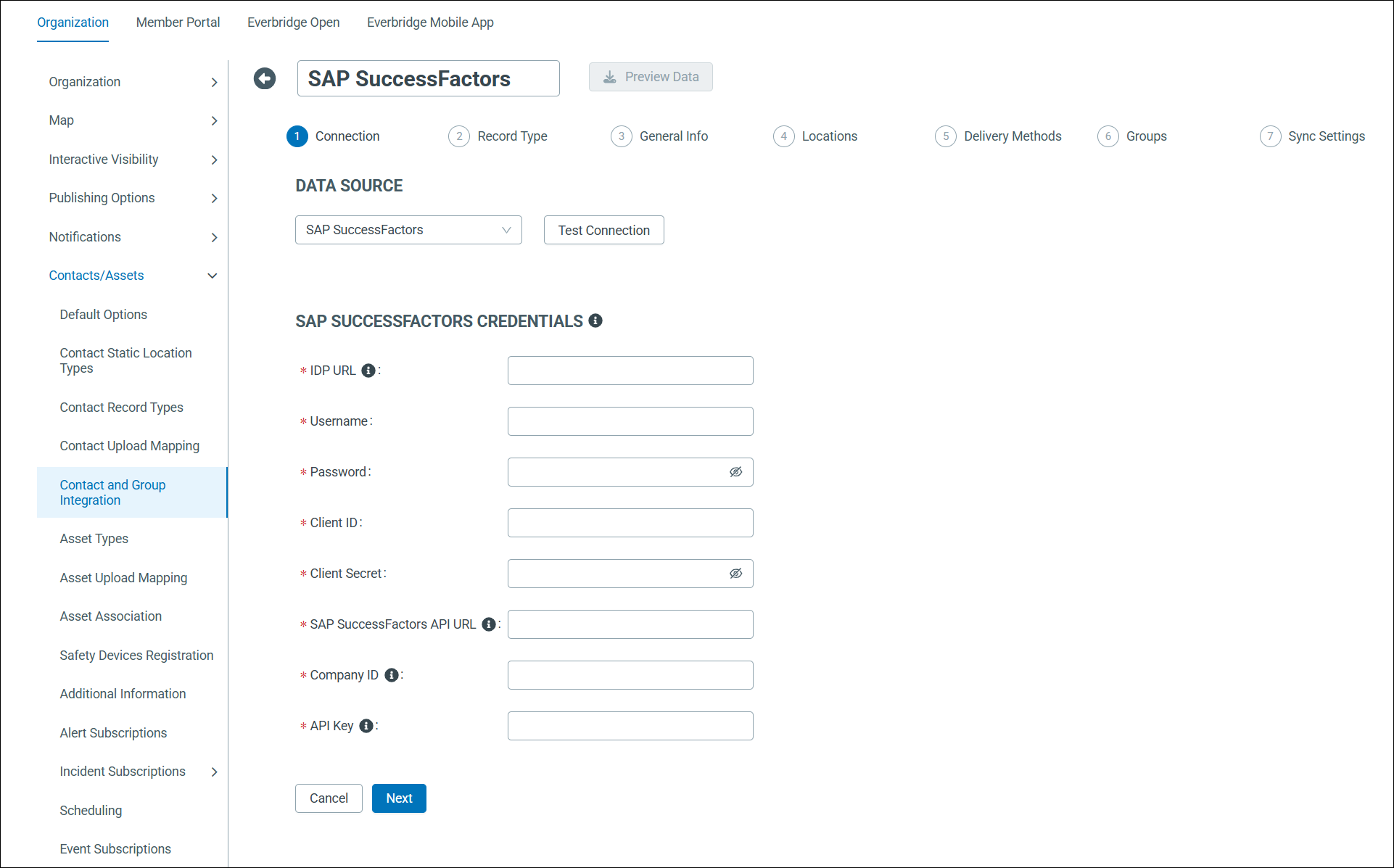Expand Interactive Visibility sidebar section
This screenshot has width=1394, height=868.
(x=214, y=160)
